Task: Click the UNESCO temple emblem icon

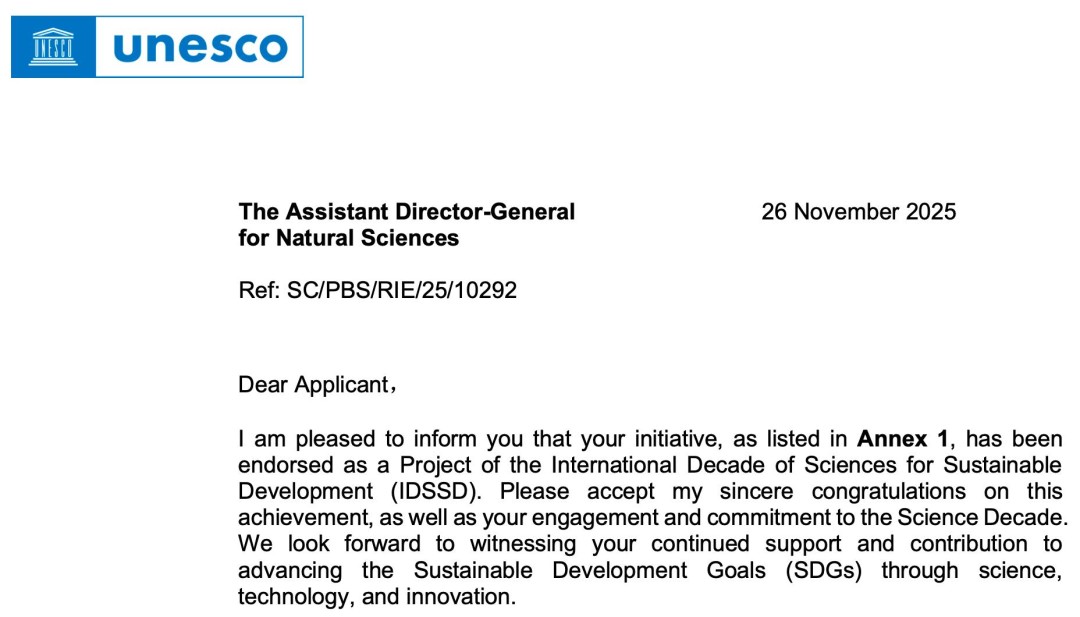Action: pos(53,47)
